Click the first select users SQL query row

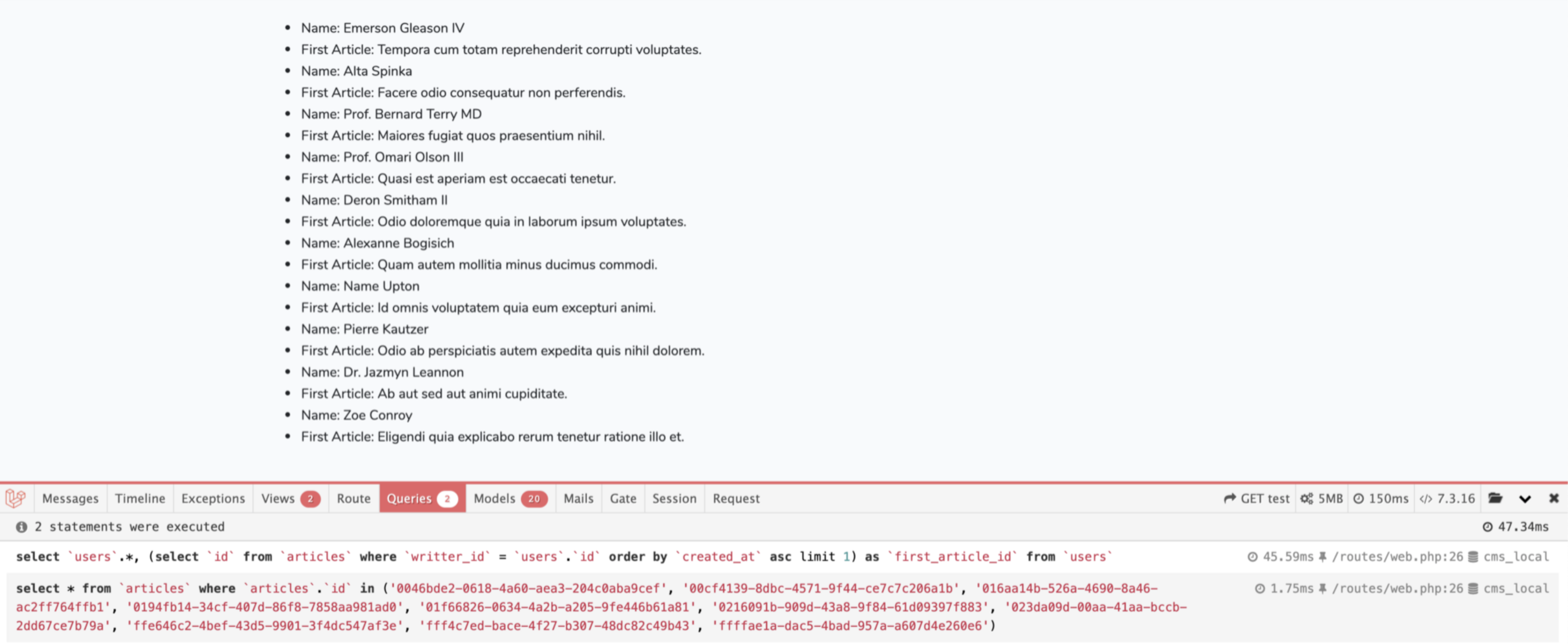click(x=548, y=556)
